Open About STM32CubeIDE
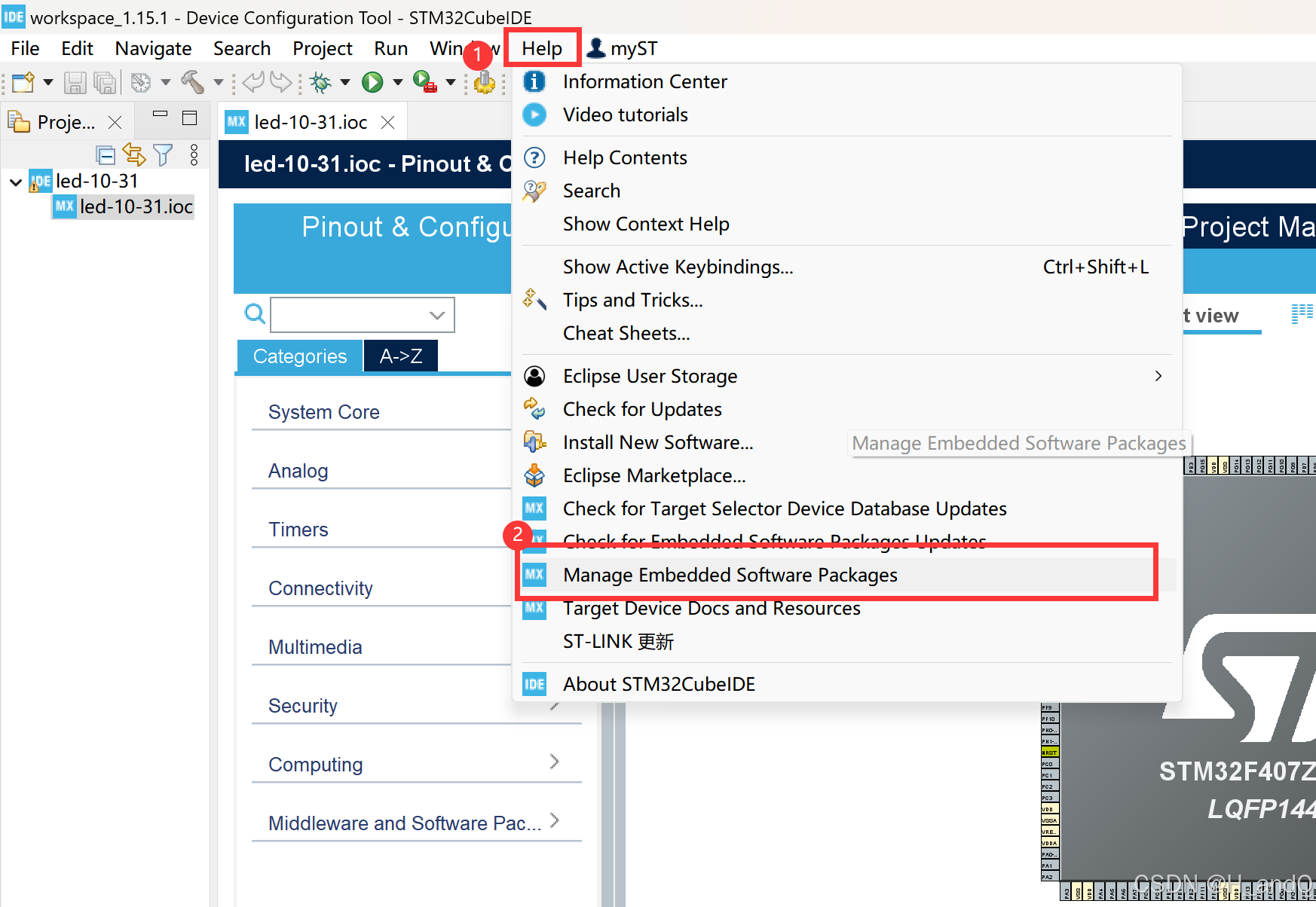This screenshot has height=907, width=1316. pos(846,684)
